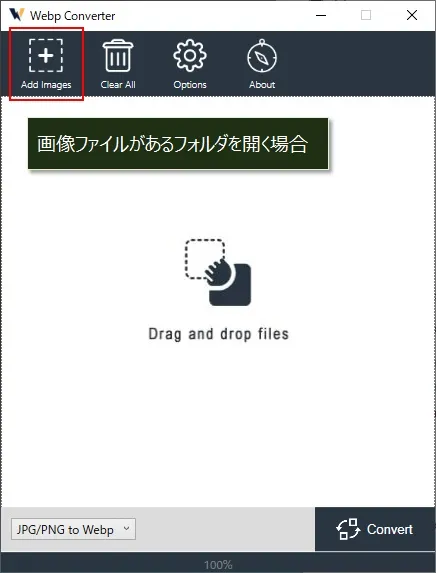Expand the JPG/PNG to Webp dropdown

(73, 529)
